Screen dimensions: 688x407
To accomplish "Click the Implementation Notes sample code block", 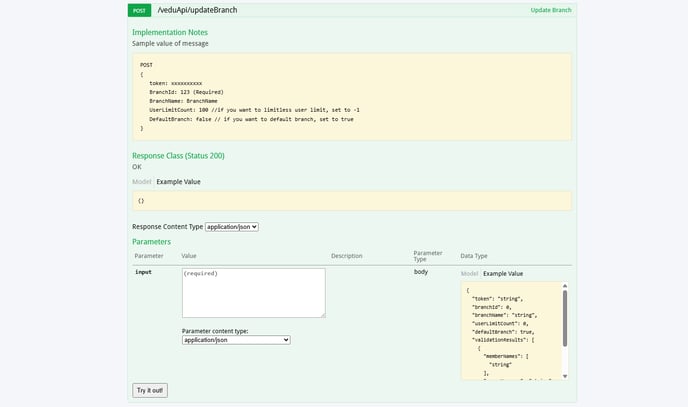I will pos(351,96).
